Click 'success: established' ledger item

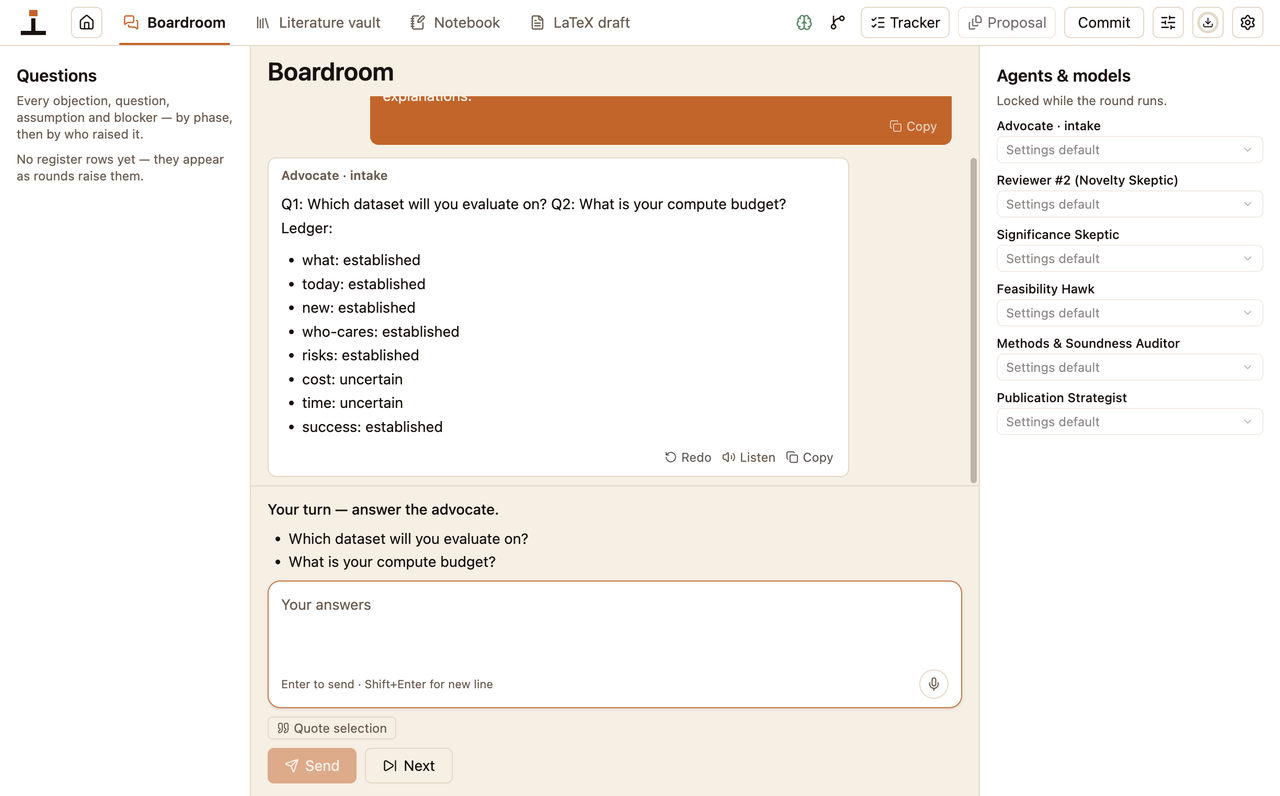372,427
